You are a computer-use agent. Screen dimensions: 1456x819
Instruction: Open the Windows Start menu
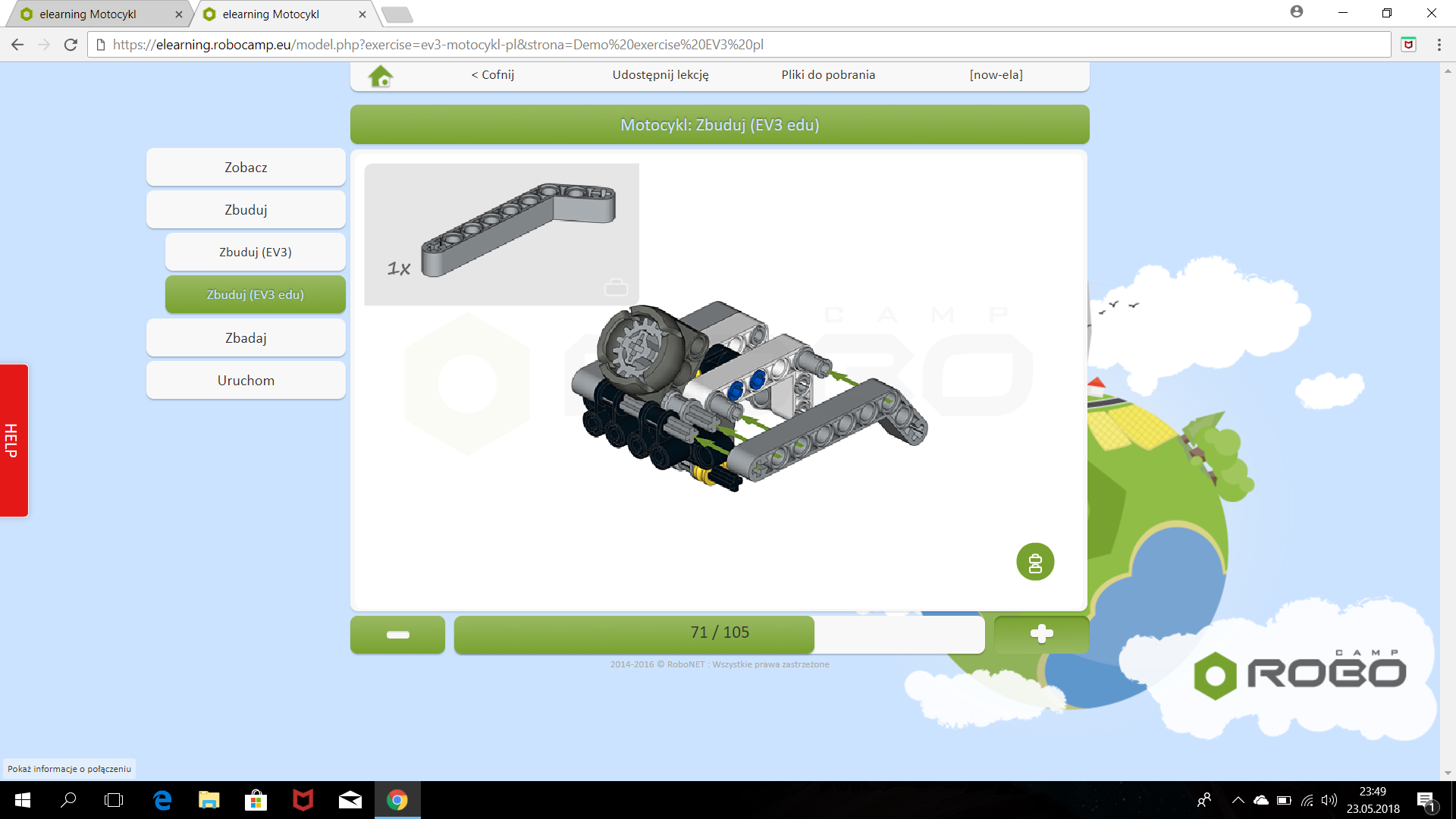pyautogui.click(x=23, y=800)
